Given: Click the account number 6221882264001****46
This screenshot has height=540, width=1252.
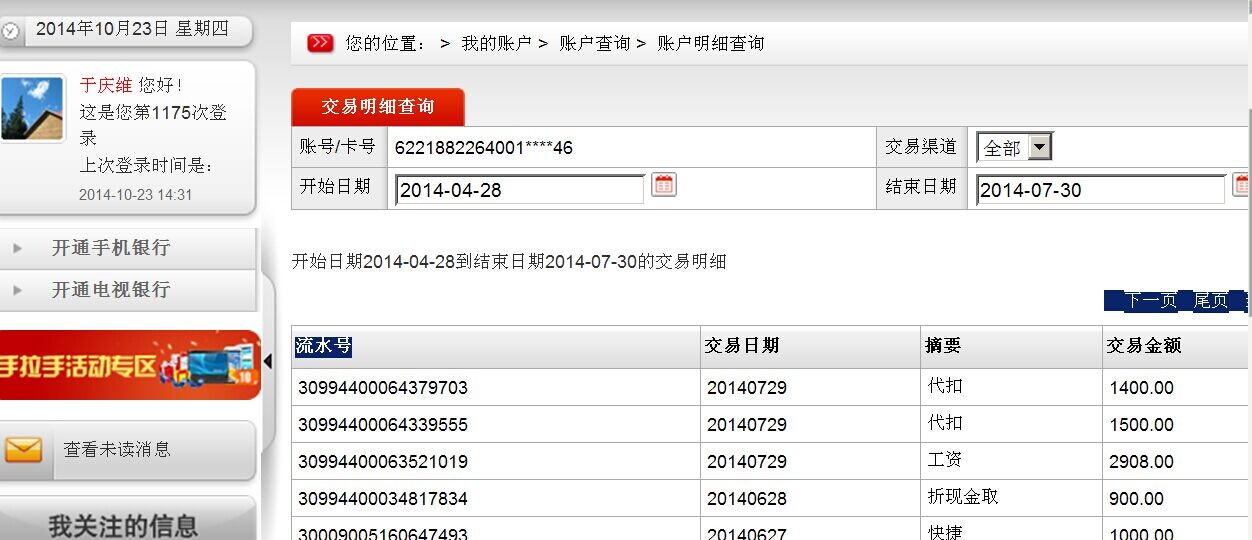Looking at the screenshot, I should click(x=484, y=148).
